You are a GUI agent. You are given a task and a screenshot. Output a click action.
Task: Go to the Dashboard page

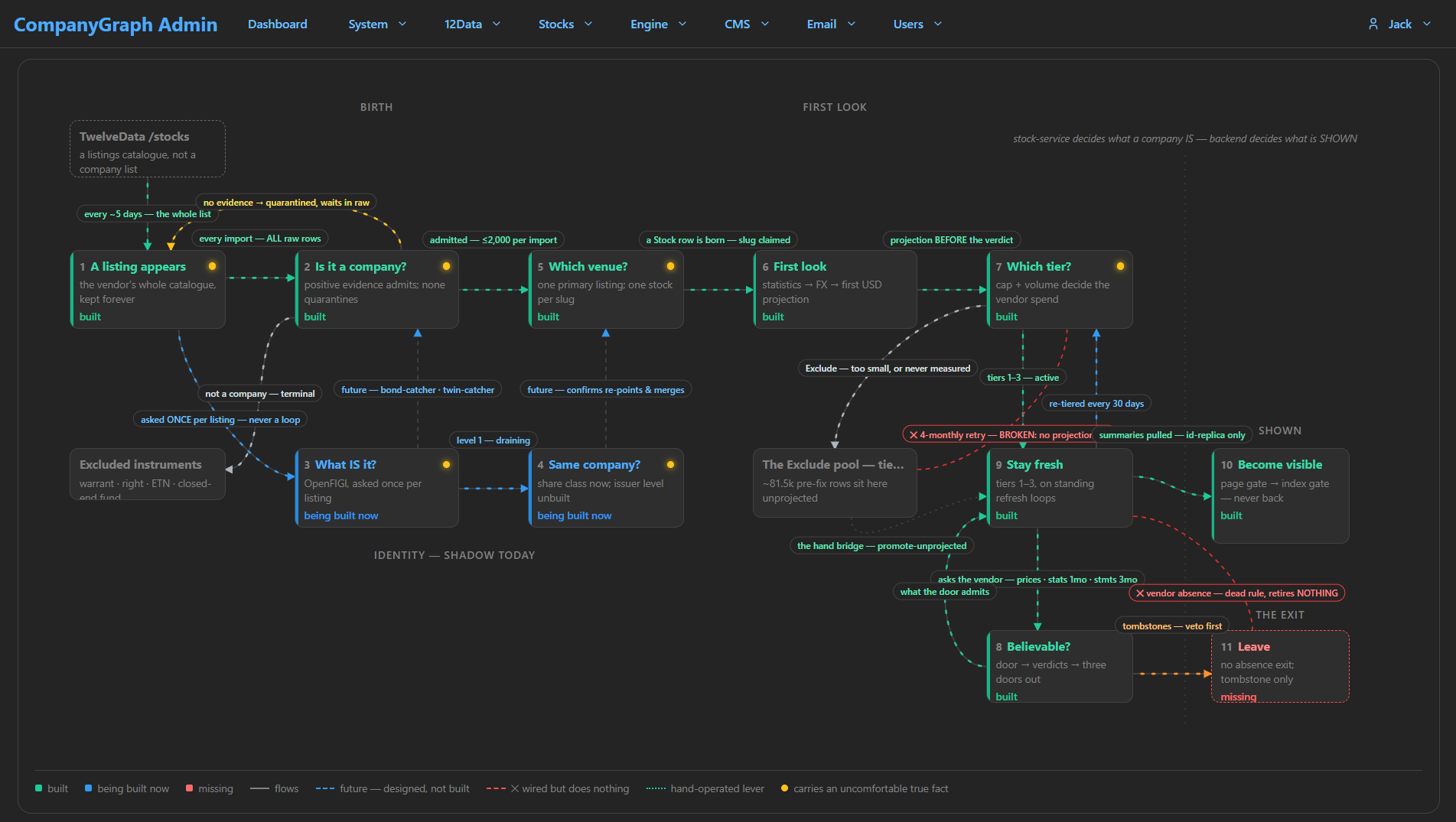tap(277, 24)
